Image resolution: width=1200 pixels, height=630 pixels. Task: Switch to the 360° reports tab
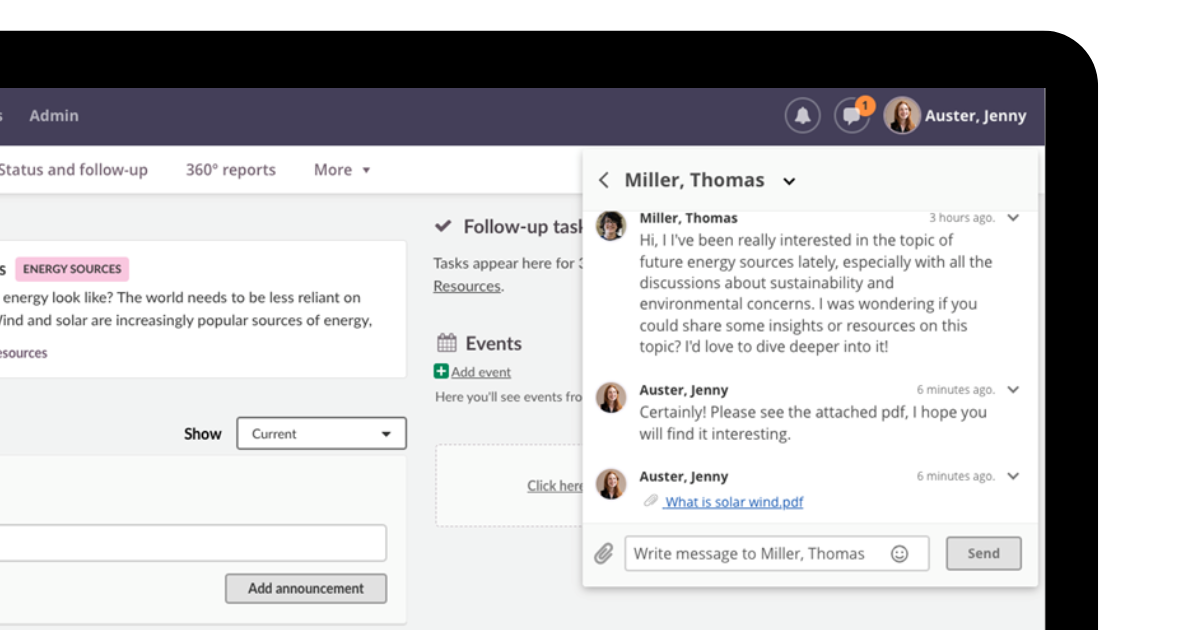pos(230,170)
